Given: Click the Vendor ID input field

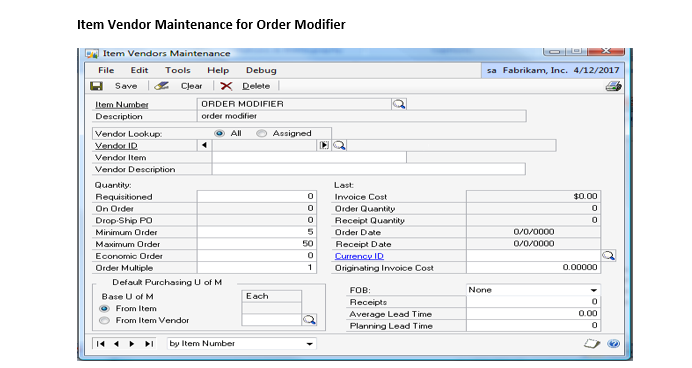Looking at the screenshot, I should tap(264, 145).
